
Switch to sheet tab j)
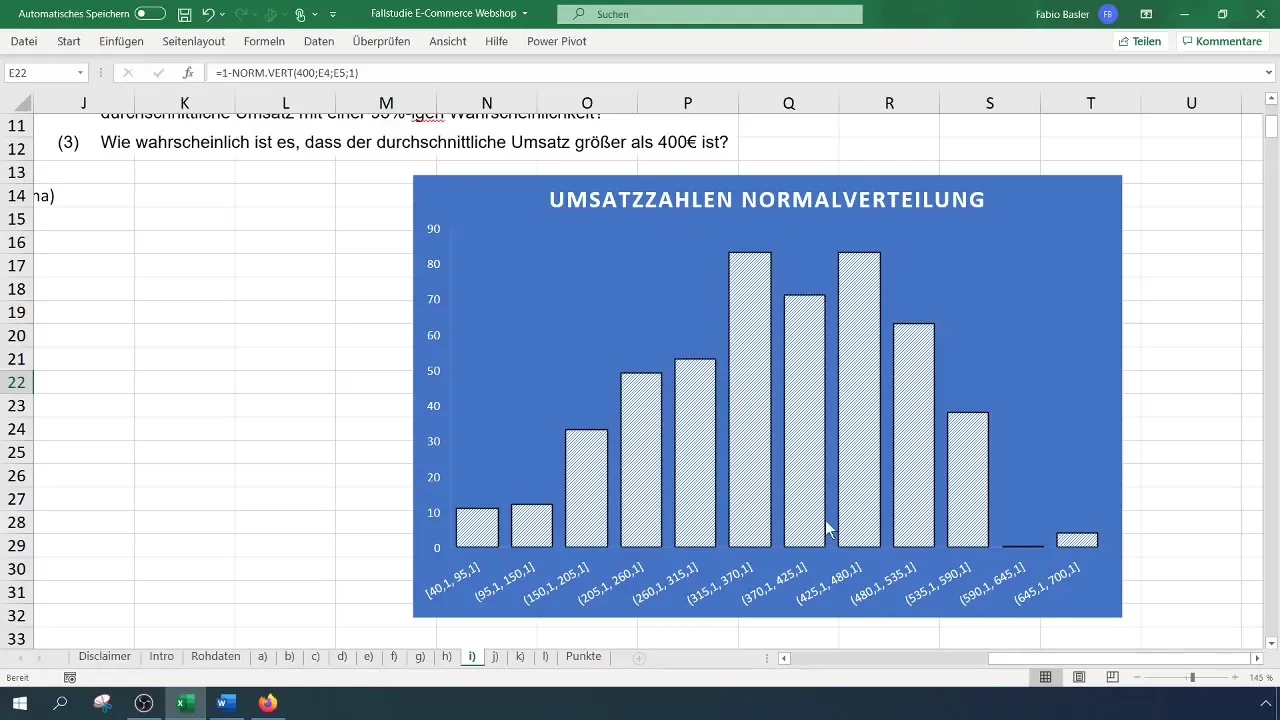(x=495, y=657)
